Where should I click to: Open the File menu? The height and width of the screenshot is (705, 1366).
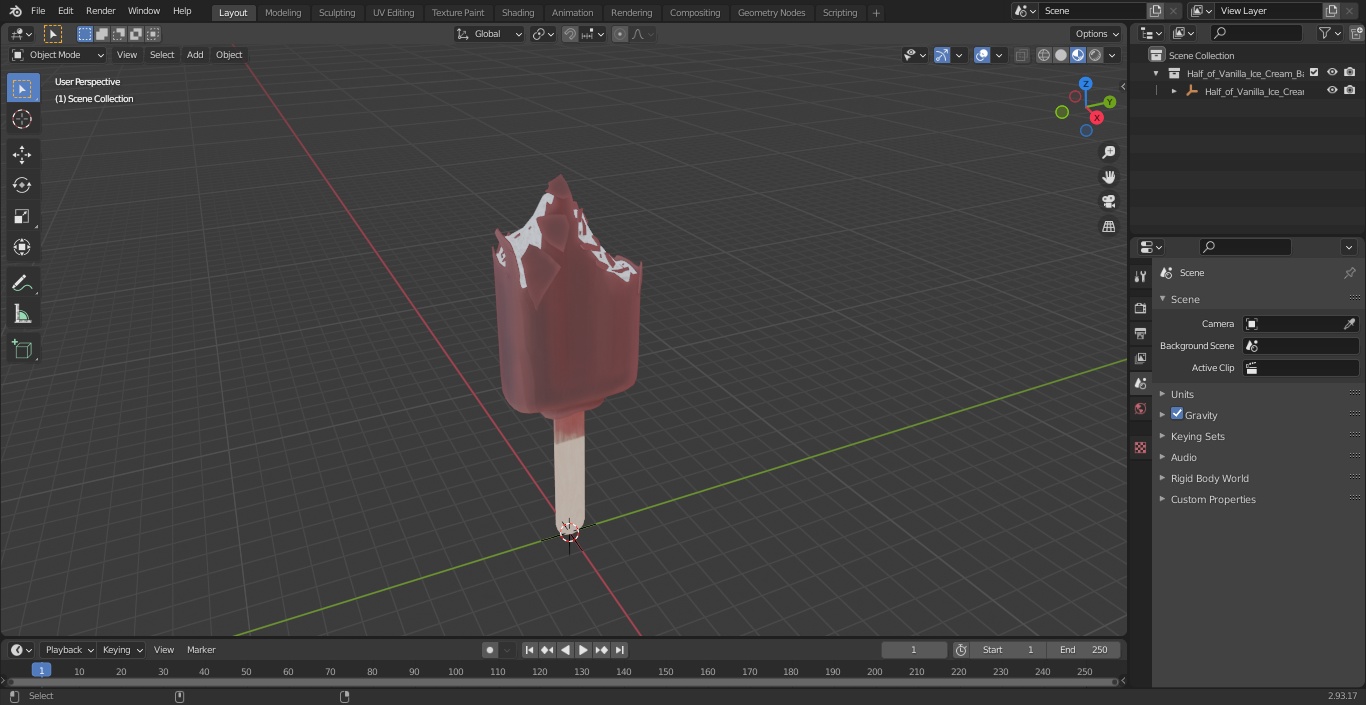pyautogui.click(x=38, y=11)
